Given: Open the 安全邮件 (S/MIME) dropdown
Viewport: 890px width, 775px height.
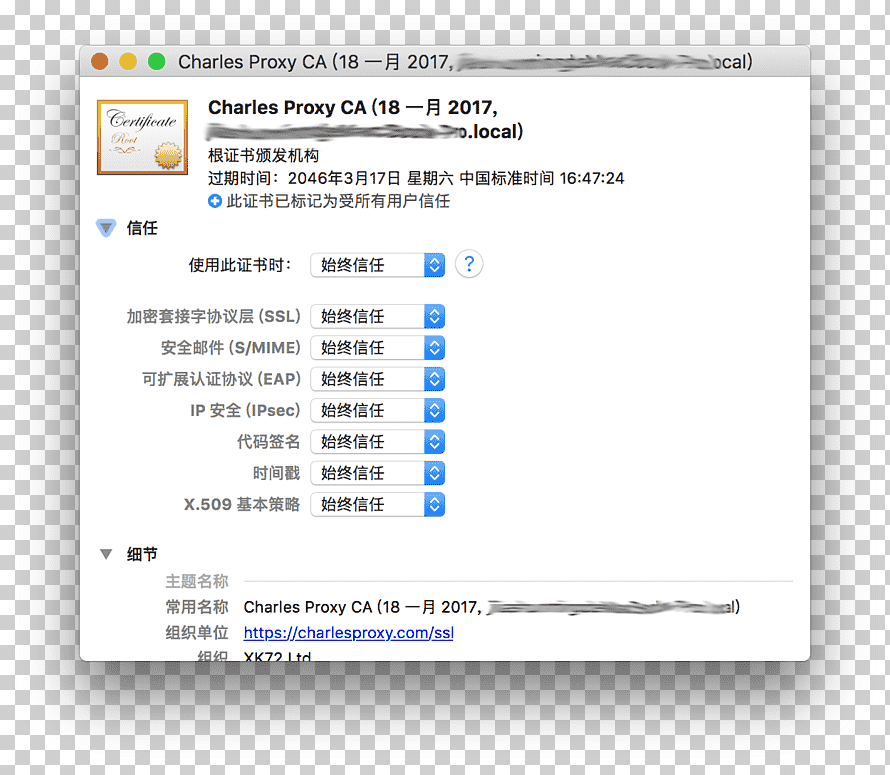Looking at the screenshot, I should click(x=377, y=347).
